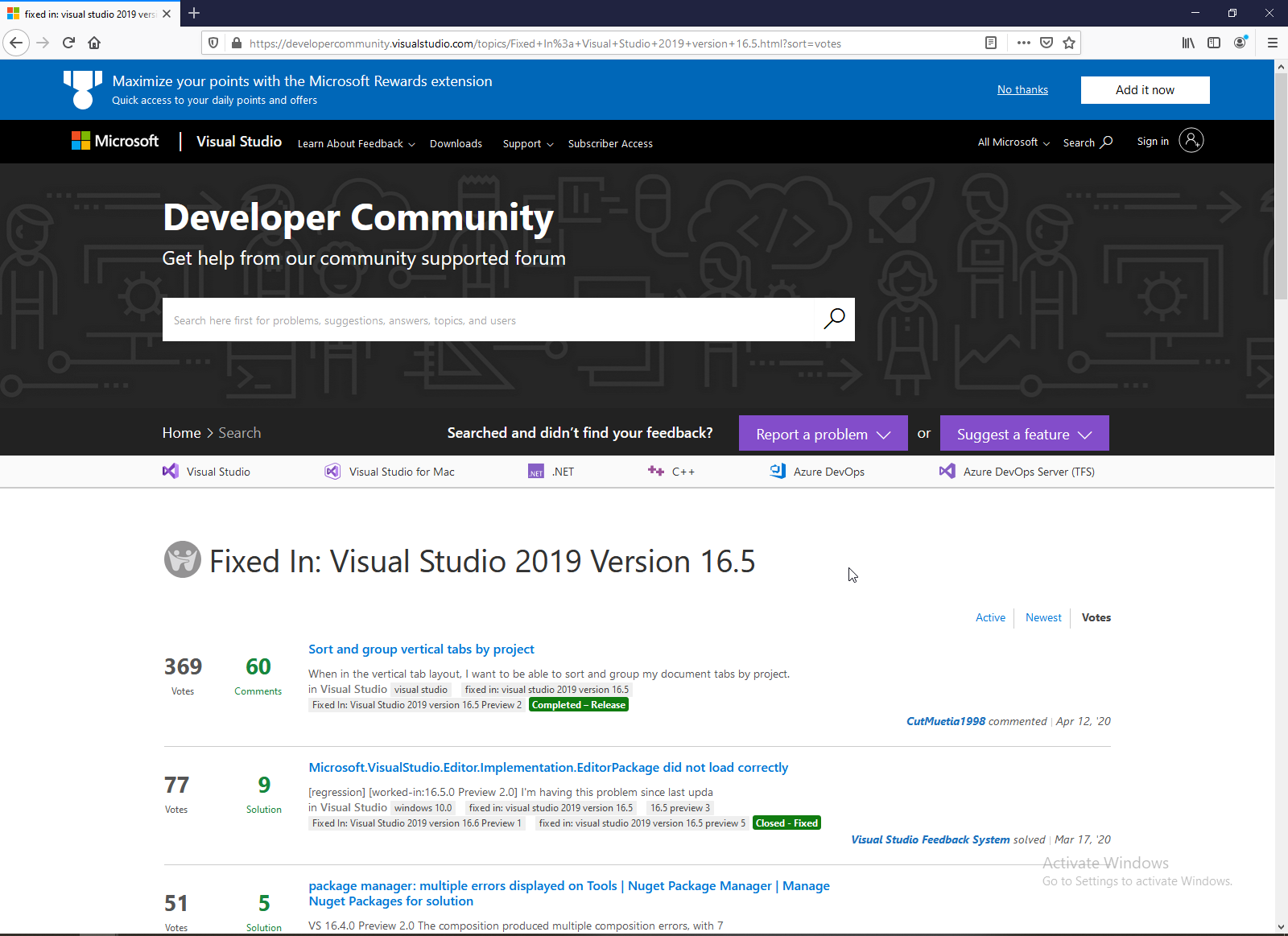Open the Sort and group vertical tabs link

[x=421, y=649]
